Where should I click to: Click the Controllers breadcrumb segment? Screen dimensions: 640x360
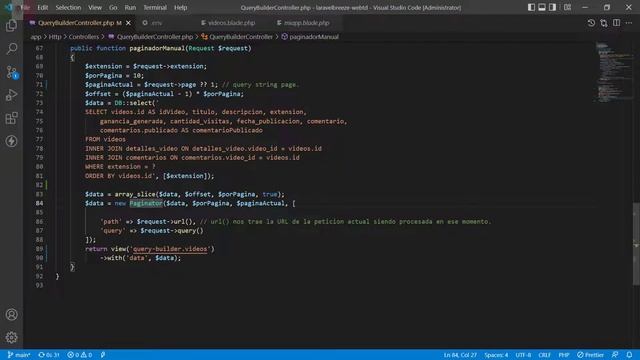click(84, 37)
